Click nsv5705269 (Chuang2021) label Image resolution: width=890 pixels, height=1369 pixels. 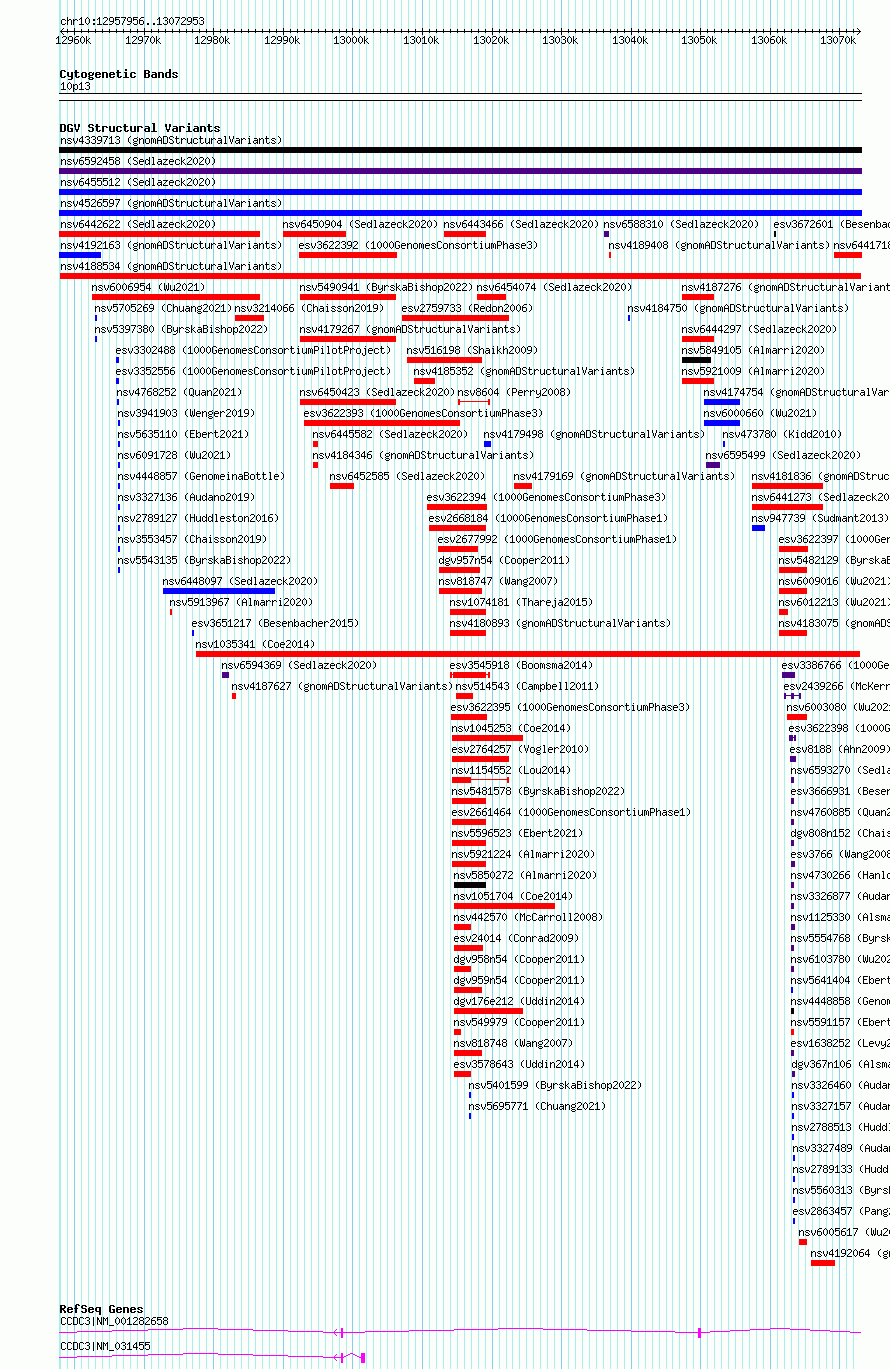point(163,308)
